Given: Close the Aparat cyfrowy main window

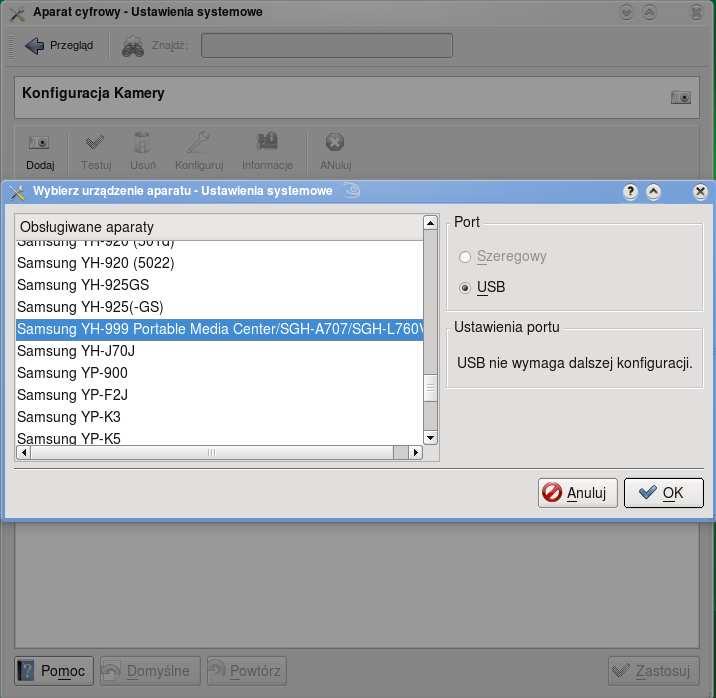Looking at the screenshot, I should 696,12.
